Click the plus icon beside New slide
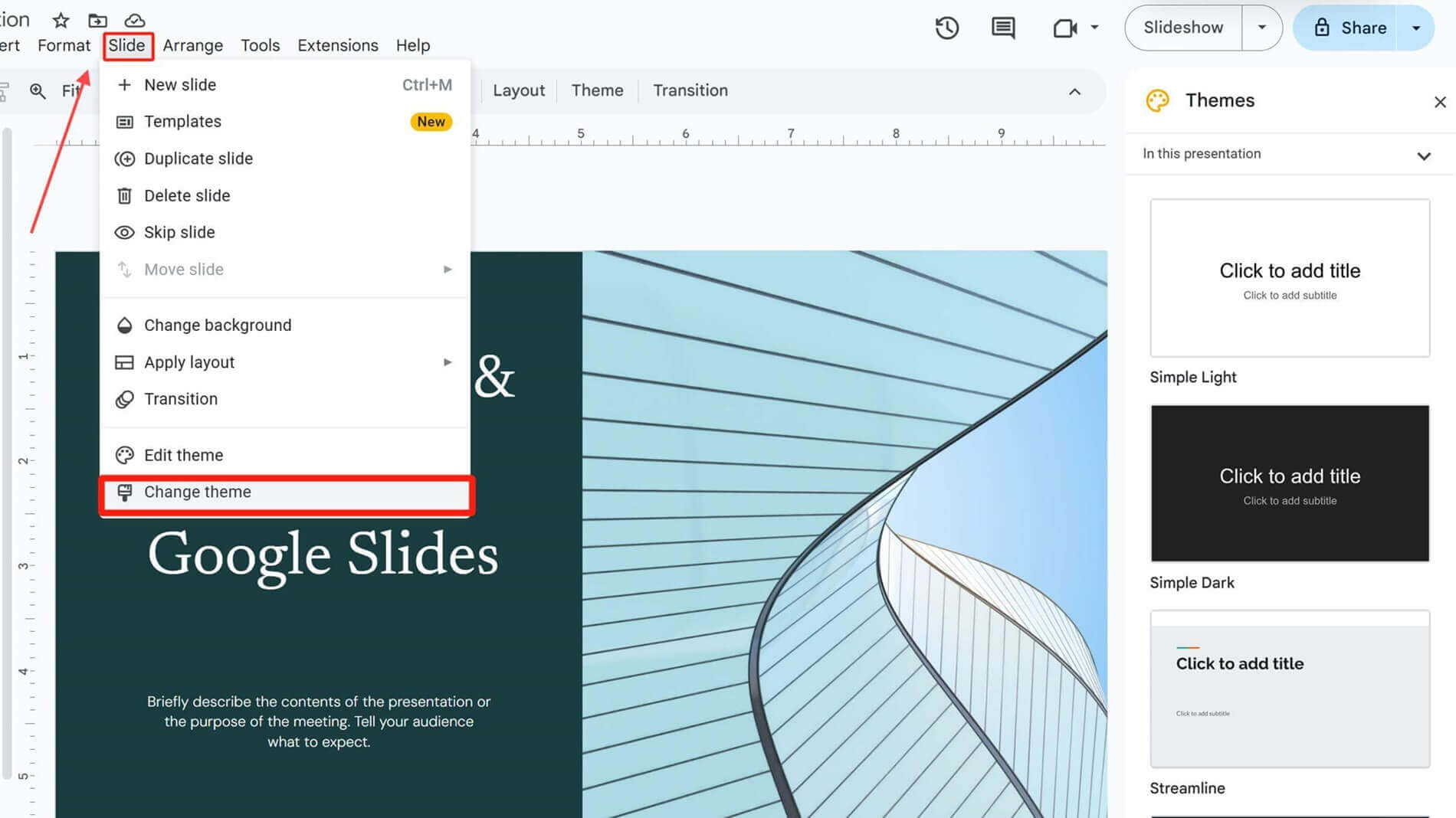The height and width of the screenshot is (818, 1456). (124, 84)
